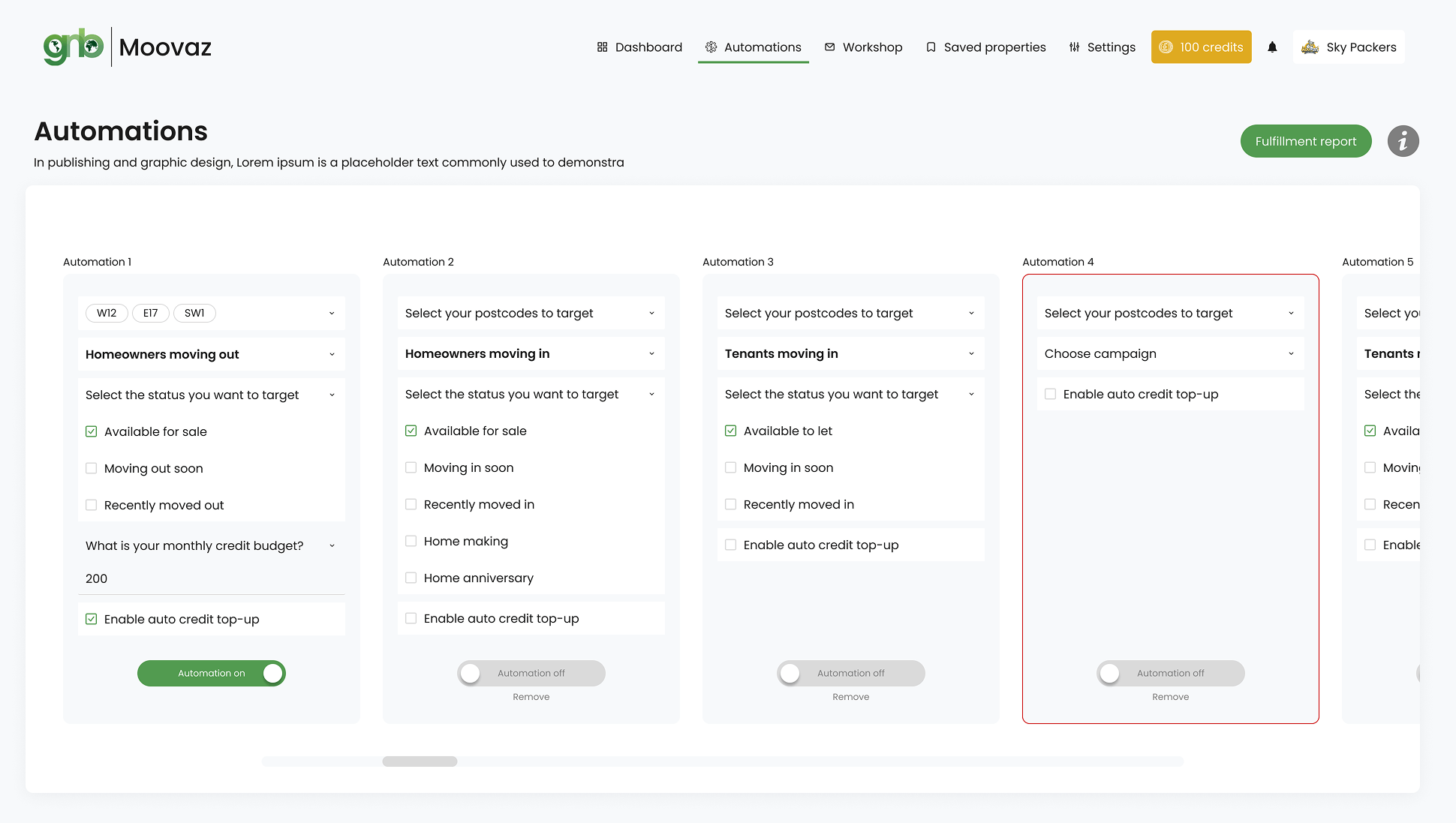This screenshot has width=1456, height=823.
Task: Click the notification bell icon
Action: pyautogui.click(x=1272, y=47)
